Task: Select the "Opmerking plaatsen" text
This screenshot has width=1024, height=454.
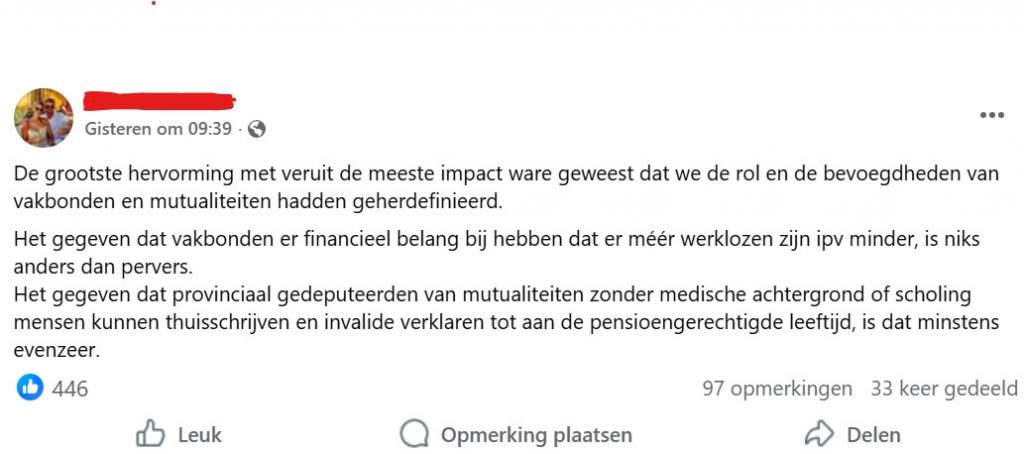Action: tap(536, 434)
